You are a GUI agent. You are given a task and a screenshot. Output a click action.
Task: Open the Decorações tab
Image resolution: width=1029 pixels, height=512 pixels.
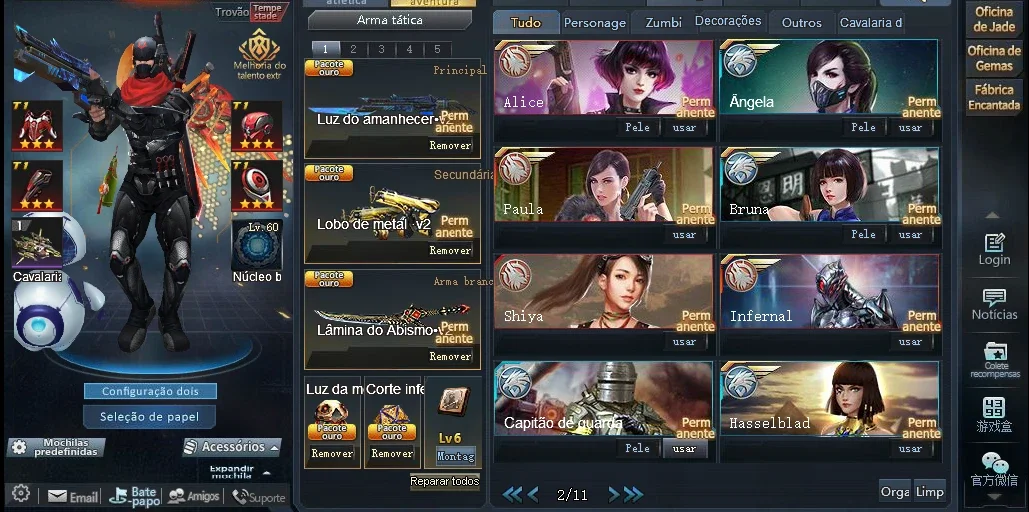click(x=728, y=22)
